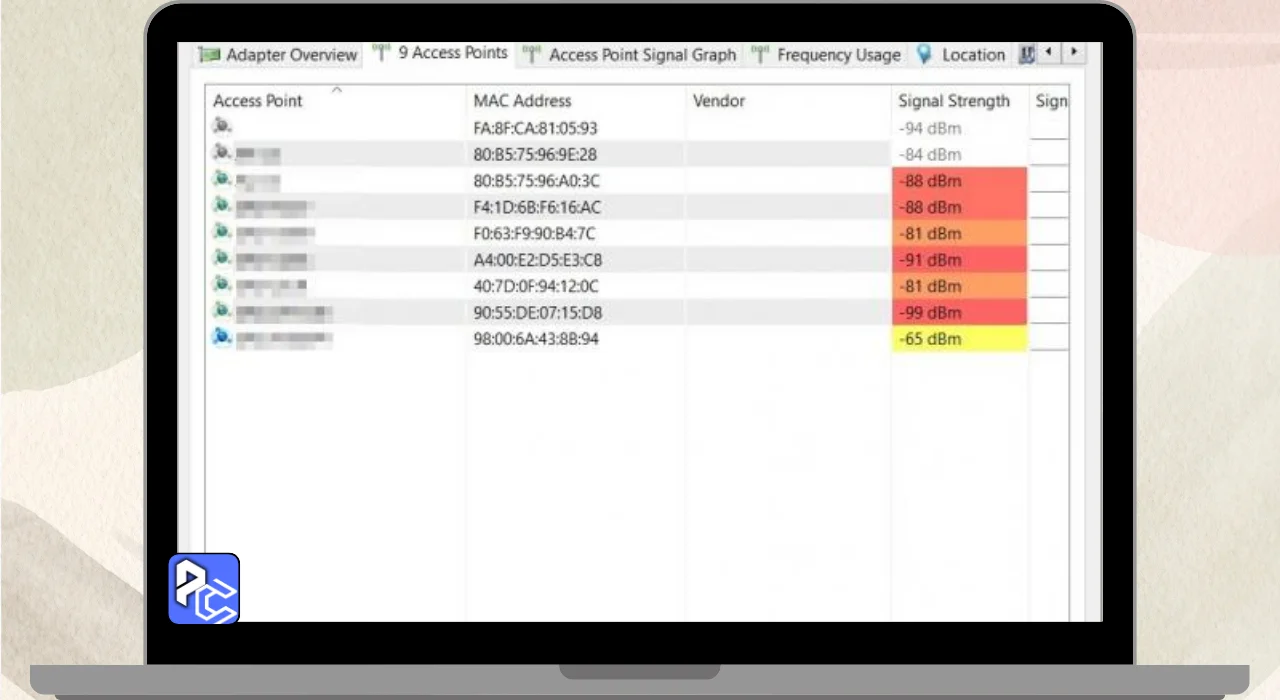Screen dimensions: 1280x700
Task: Click the -84 dBm signal strength cell
Action: (959, 154)
